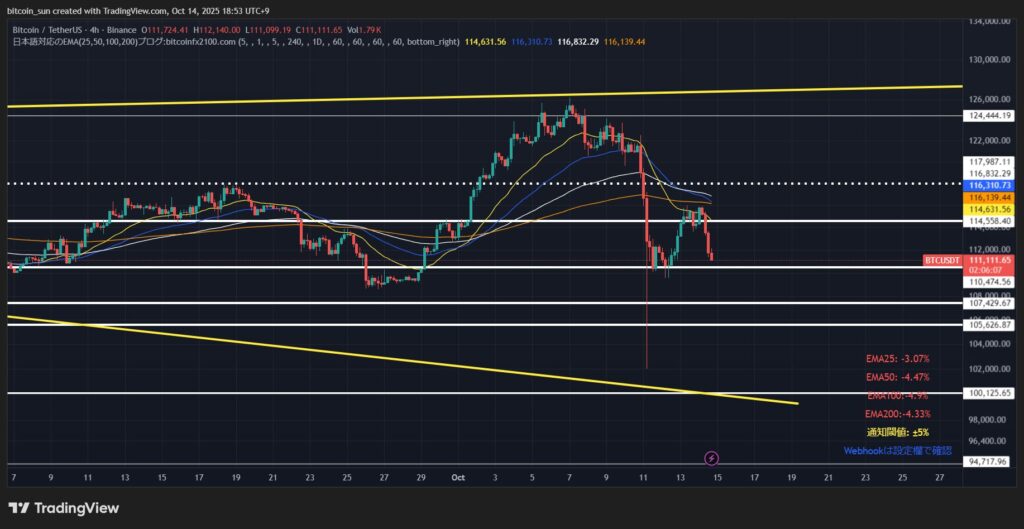Select the 110,474.56 horizontal line label

tap(991, 283)
